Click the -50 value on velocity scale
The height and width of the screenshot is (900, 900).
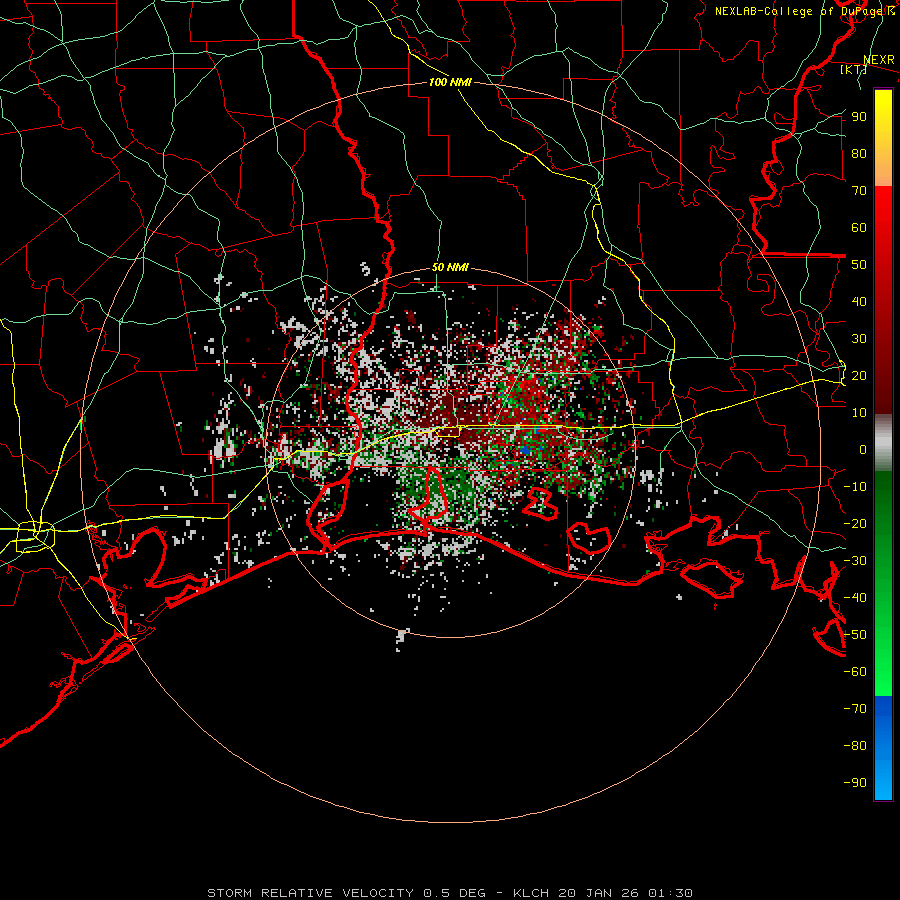coord(855,635)
